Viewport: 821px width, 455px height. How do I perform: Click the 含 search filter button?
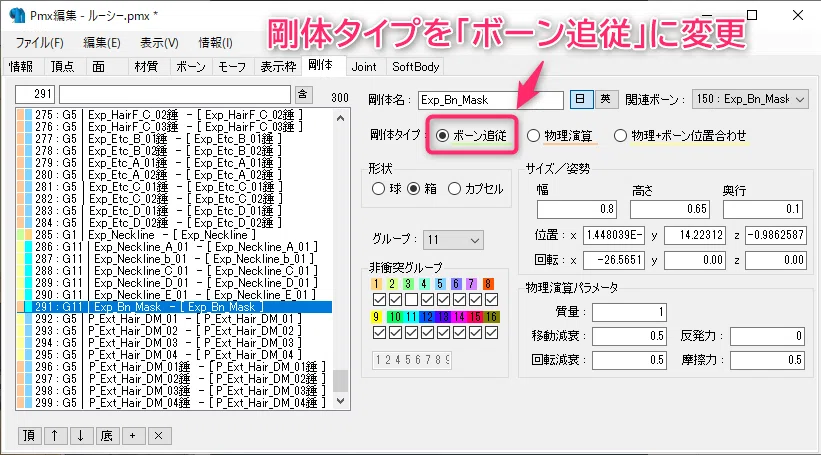click(x=303, y=95)
